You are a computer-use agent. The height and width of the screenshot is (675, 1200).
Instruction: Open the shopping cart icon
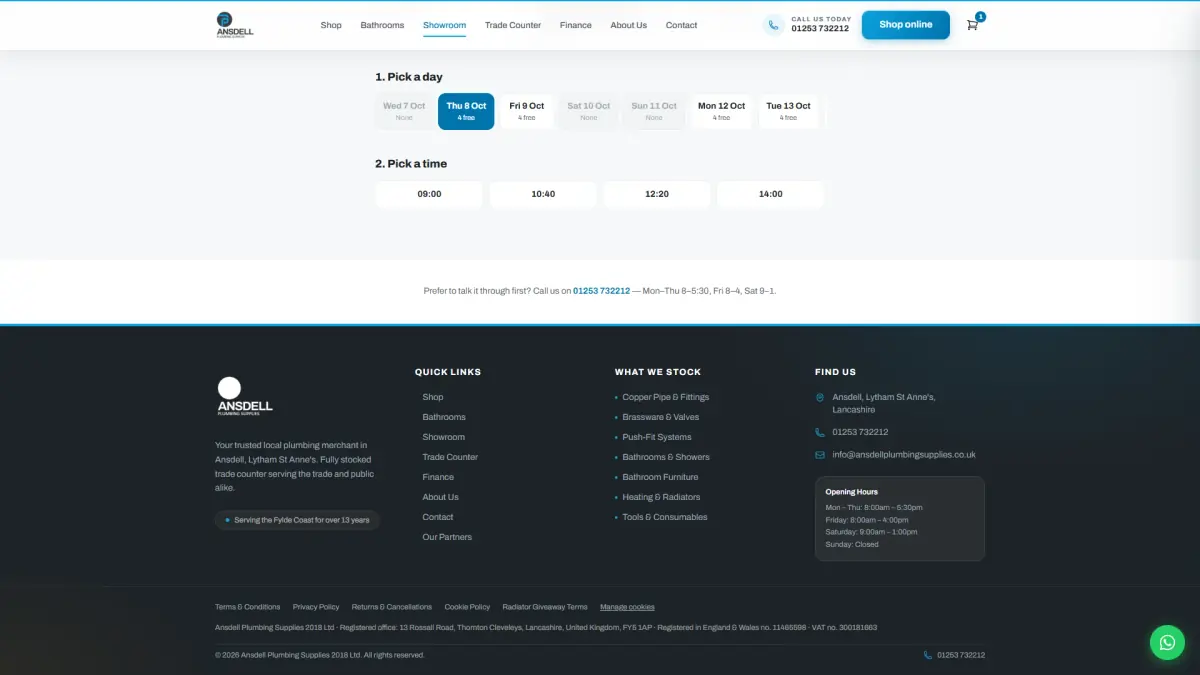pos(972,25)
